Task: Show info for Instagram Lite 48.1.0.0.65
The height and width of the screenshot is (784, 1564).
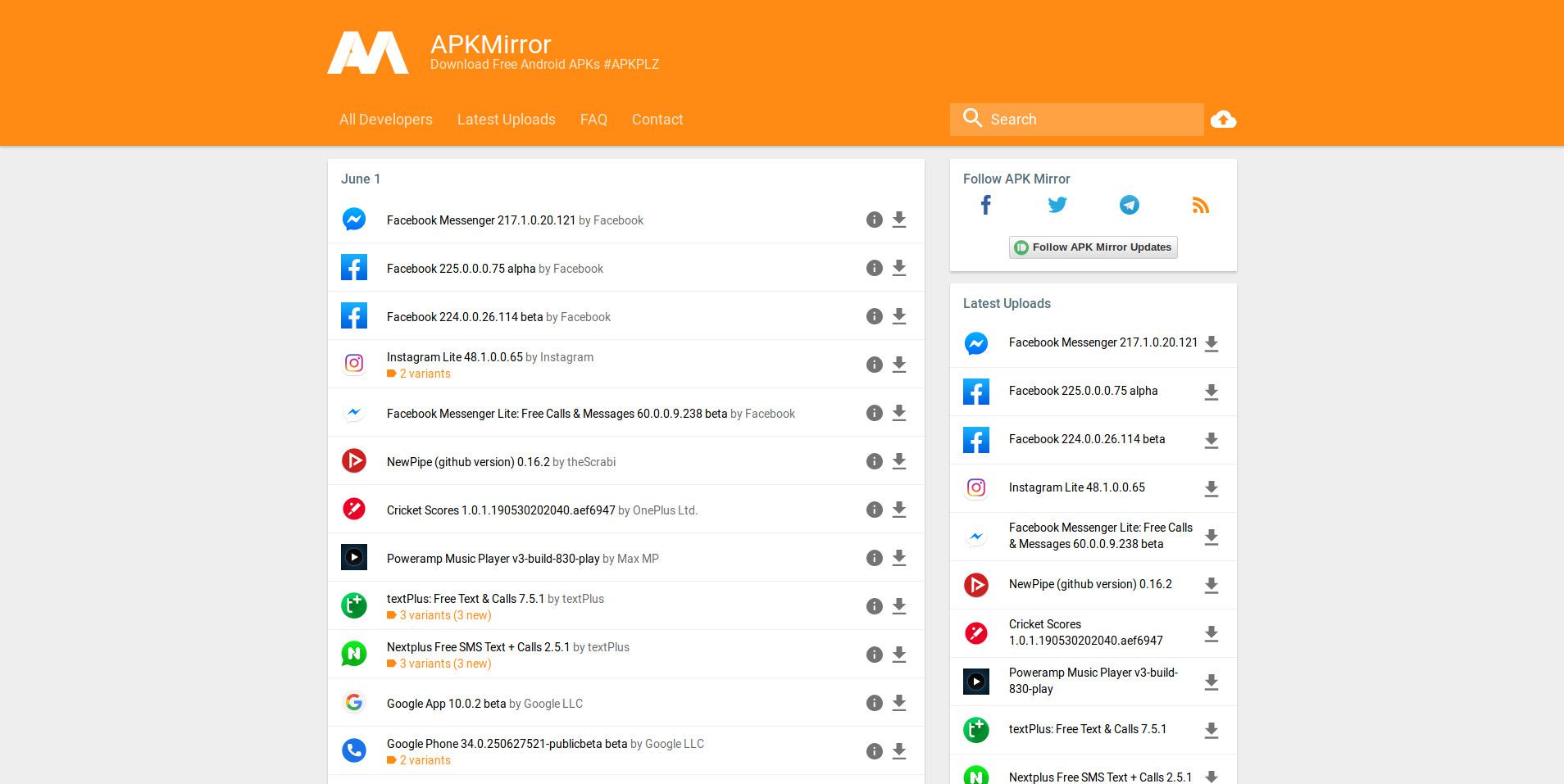Action: [875, 365]
